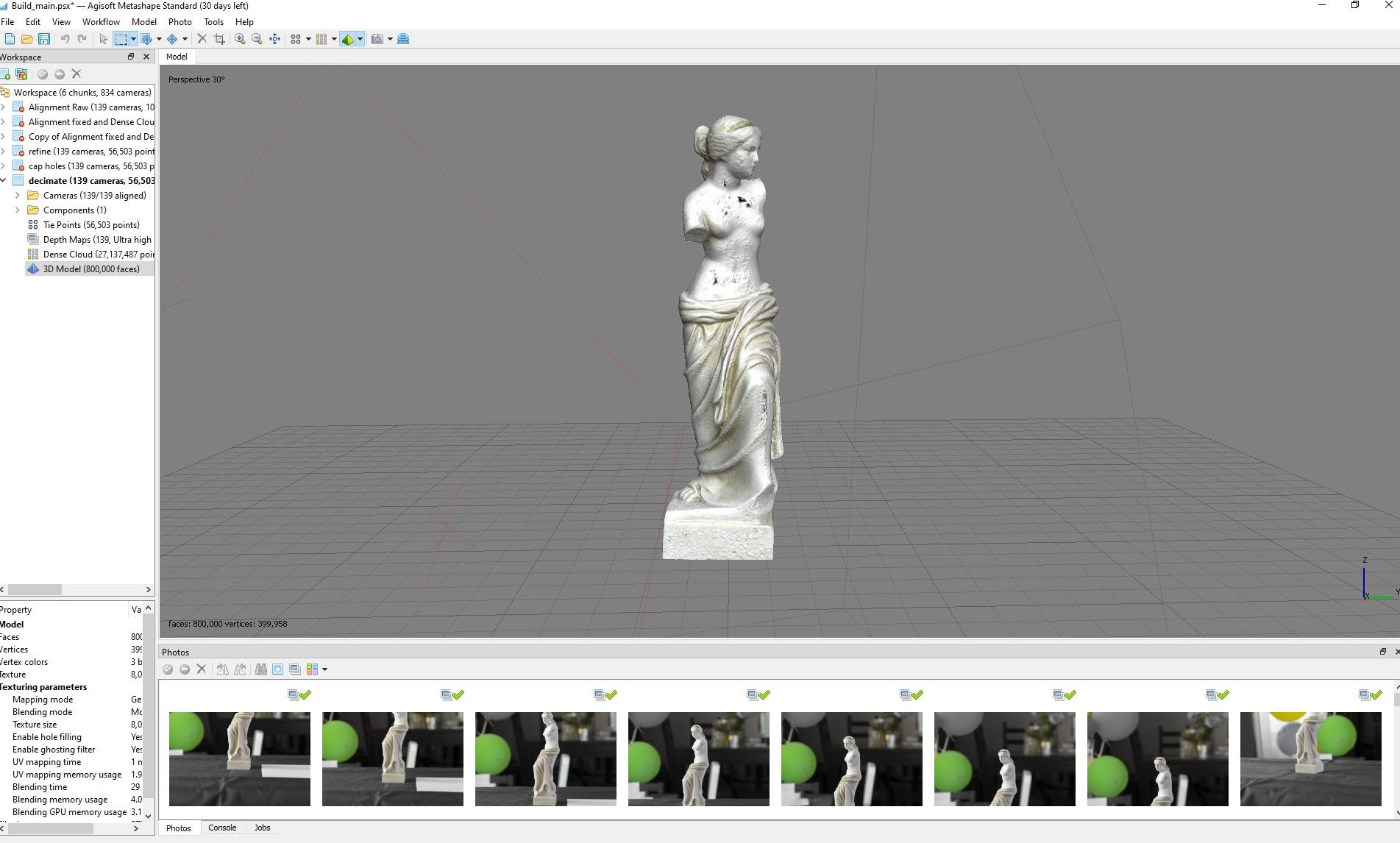Disable items in the Workspace toolbar
Screen dimensions: 1400x843
click(60, 74)
